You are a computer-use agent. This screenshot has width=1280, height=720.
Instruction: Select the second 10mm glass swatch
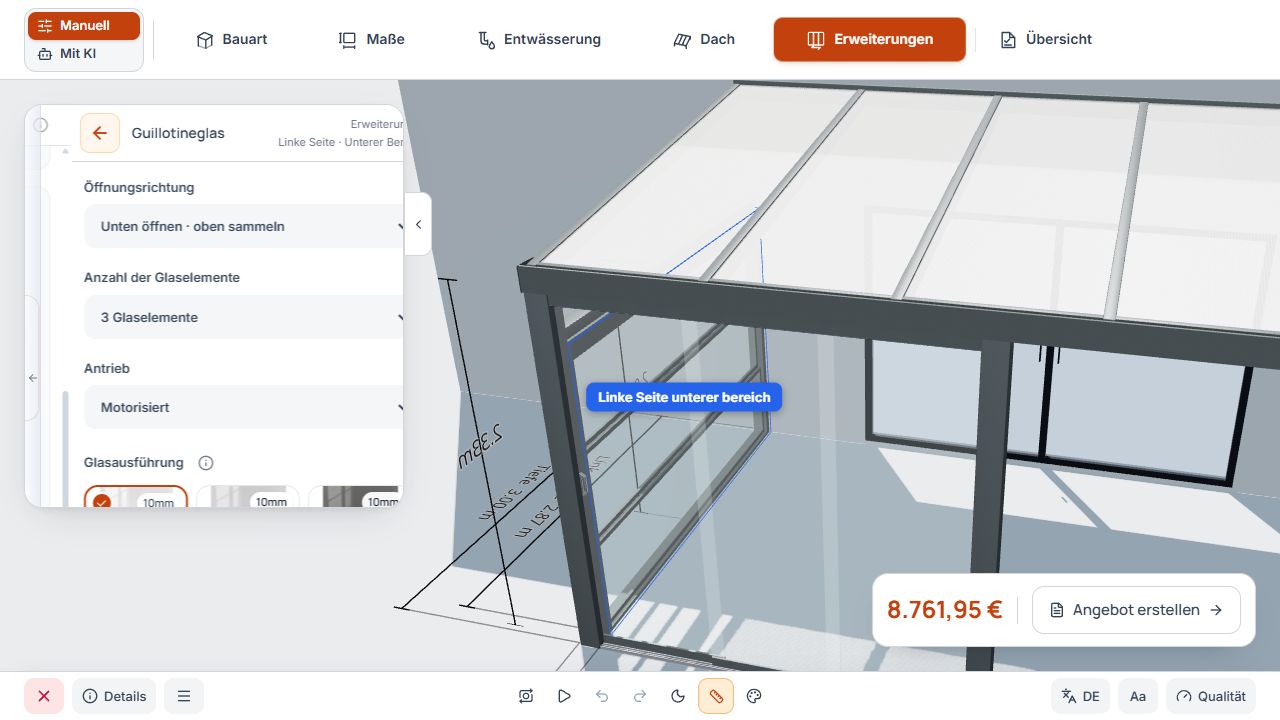[248, 496]
